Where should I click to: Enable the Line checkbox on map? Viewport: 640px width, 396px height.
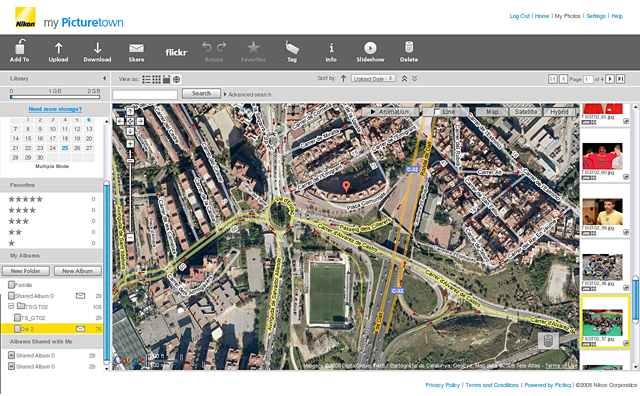[x=437, y=112]
